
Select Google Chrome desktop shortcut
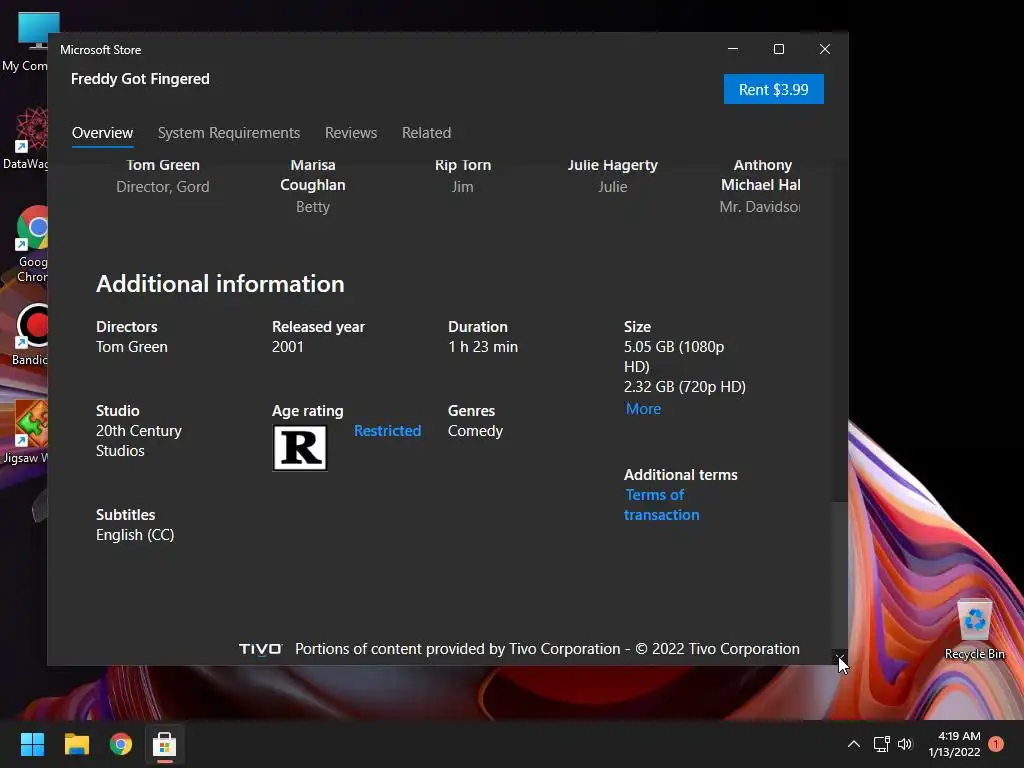[x=29, y=245]
